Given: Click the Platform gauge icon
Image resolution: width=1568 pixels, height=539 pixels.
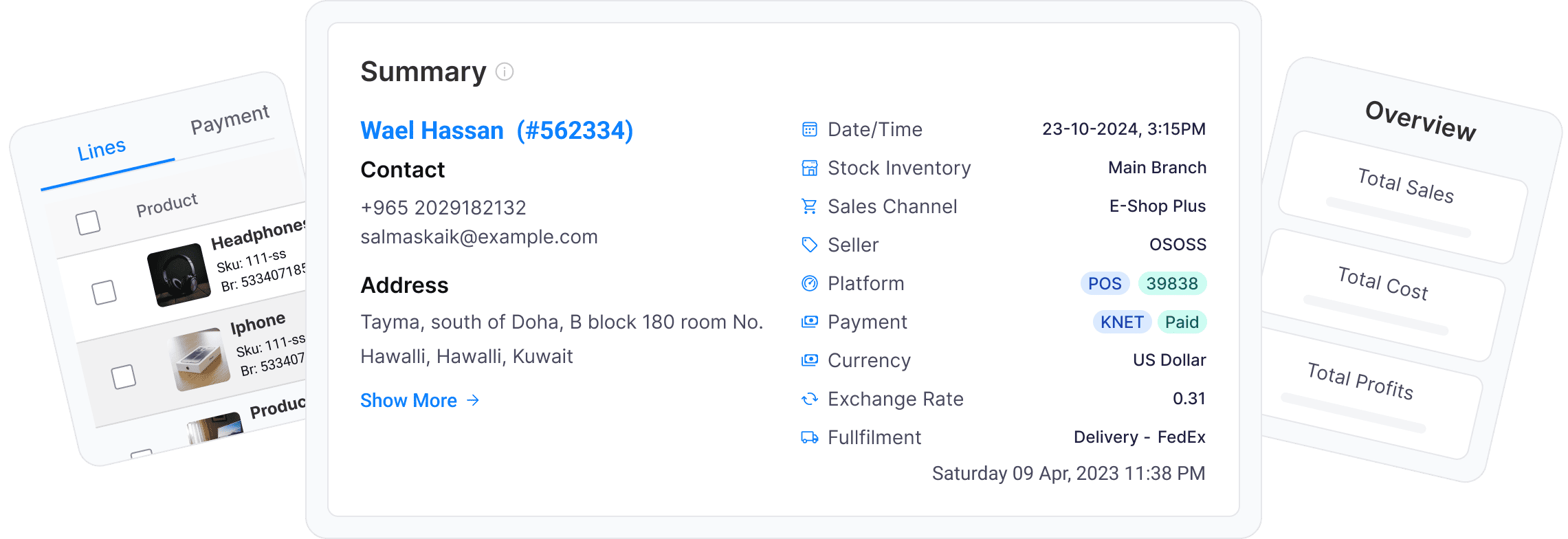Looking at the screenshot, I should pyautogui.click(x=810, y=283).
